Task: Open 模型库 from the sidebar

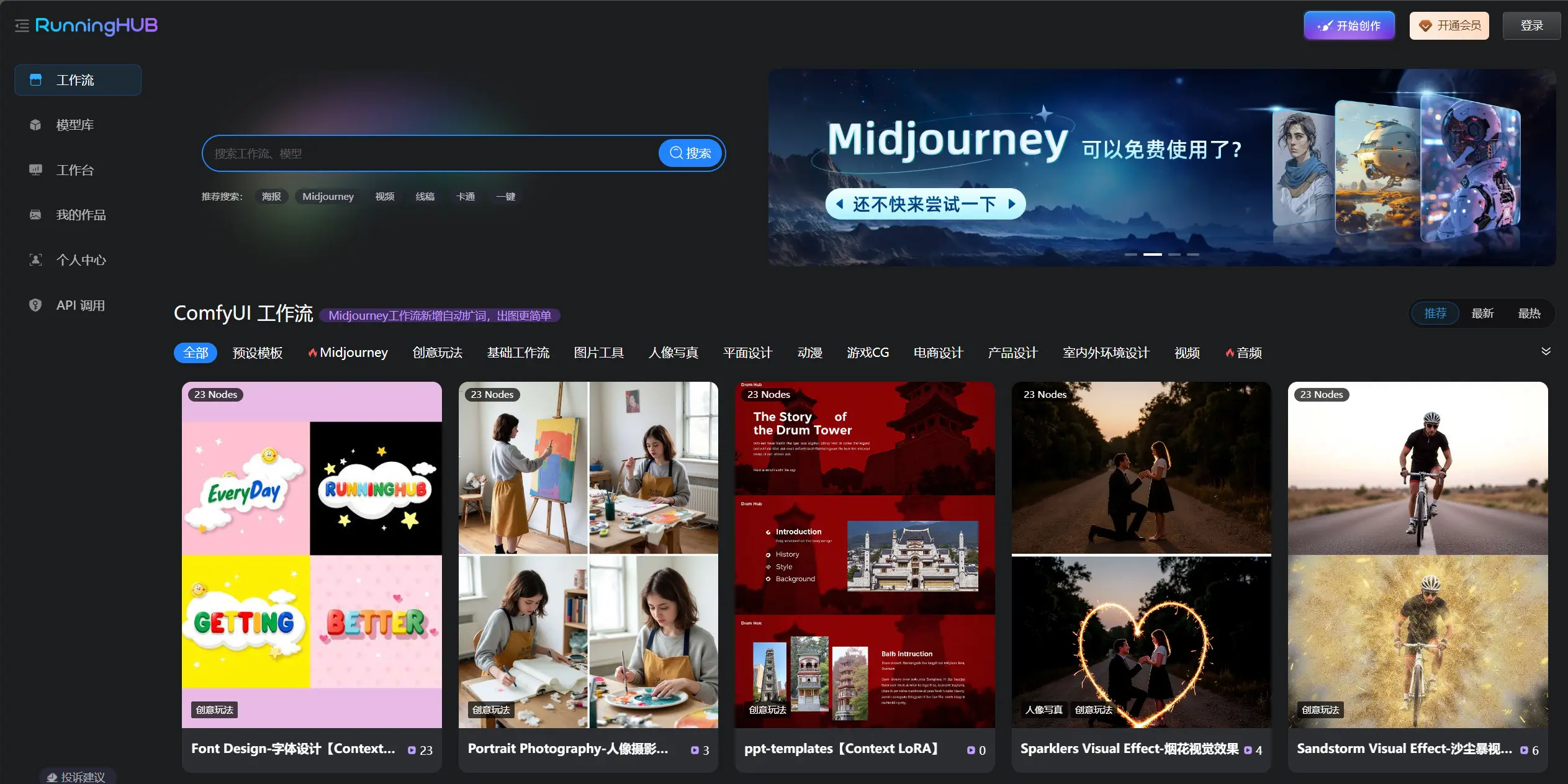Action: point(74,125)
